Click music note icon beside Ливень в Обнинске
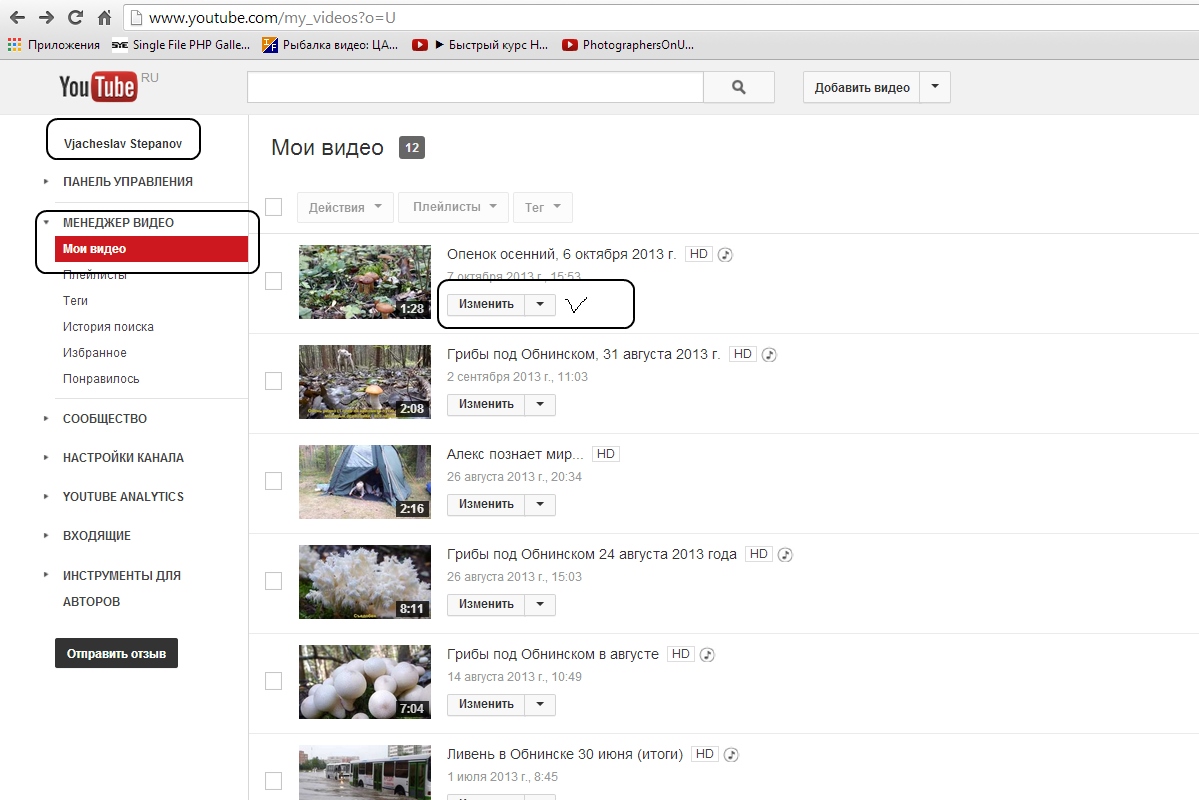This screenshot has width=1199, height=800. click(x=732, y=754)
